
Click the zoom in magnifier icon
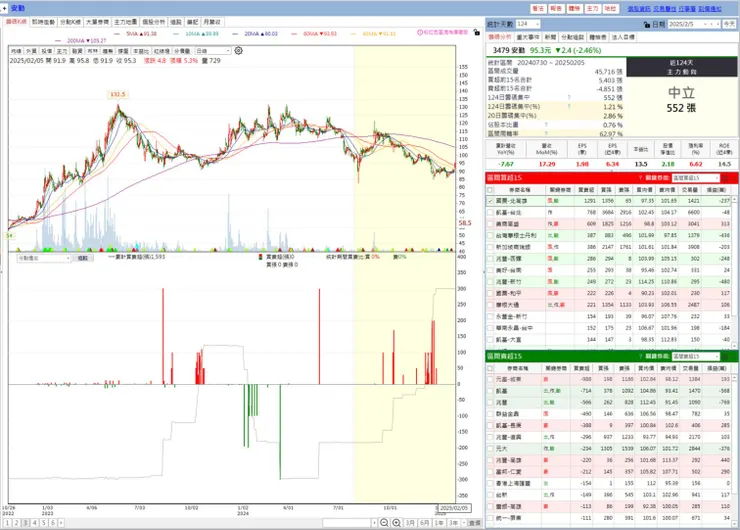pyautogui.click(x=396, y=523)
